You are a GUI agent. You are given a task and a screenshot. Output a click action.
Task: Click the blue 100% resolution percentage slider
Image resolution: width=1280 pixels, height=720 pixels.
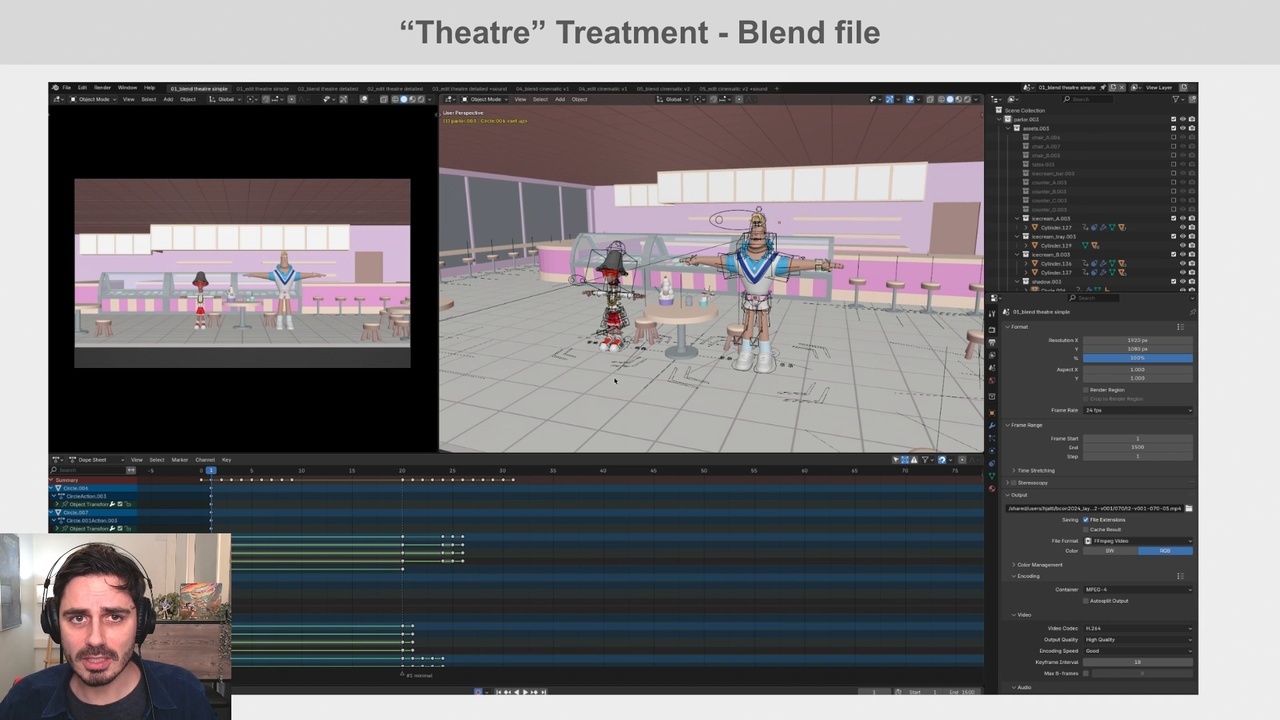1138,358
